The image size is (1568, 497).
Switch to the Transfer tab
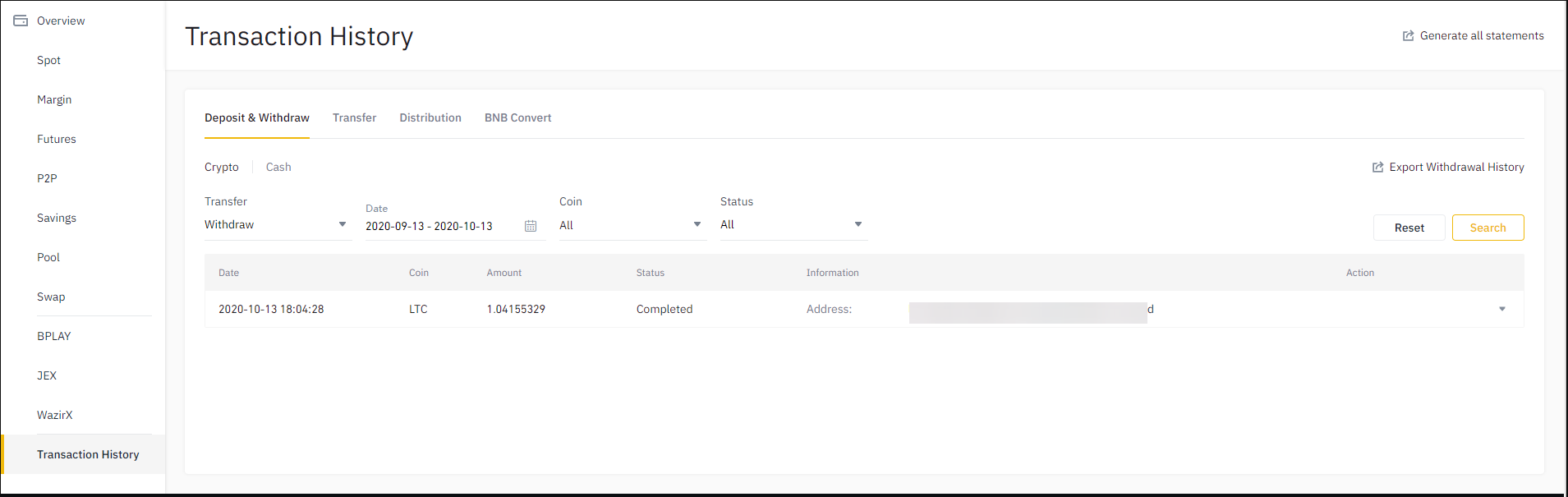pos(354,118)
